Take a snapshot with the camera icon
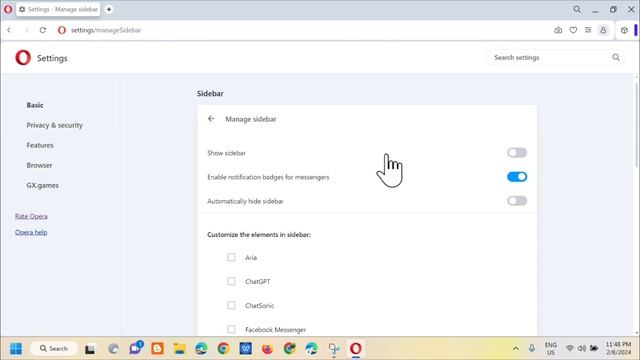This screenshot has width=640, height=360. [x=558, y=30]
